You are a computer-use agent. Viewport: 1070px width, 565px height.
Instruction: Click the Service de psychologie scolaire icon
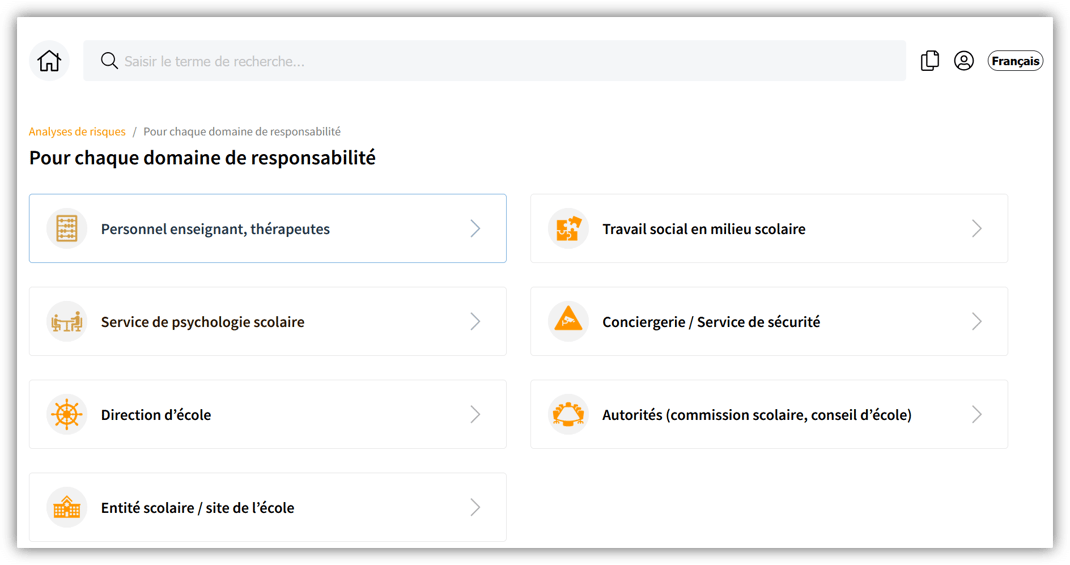(x=67, y=322)
